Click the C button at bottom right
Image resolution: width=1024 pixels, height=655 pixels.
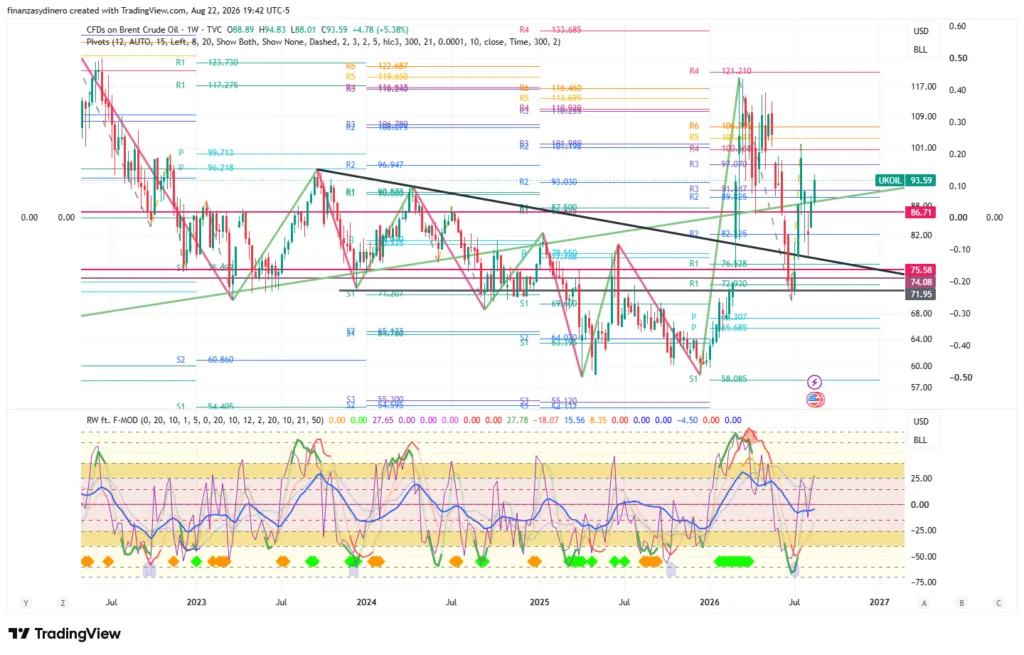[x=999, y=603]
